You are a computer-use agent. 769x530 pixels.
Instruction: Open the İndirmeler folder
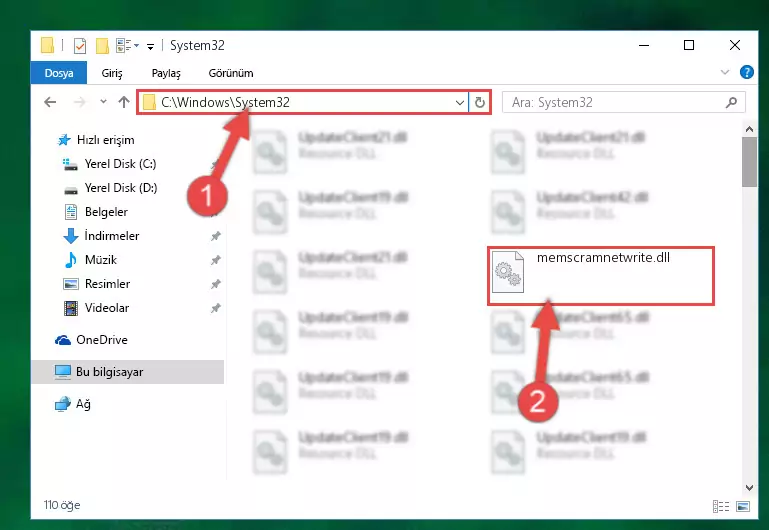[x=112, y=236]
